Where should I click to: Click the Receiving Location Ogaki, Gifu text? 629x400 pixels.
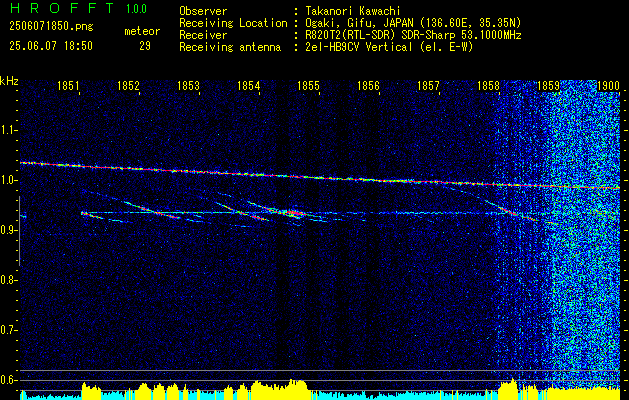tap(413, 23)
